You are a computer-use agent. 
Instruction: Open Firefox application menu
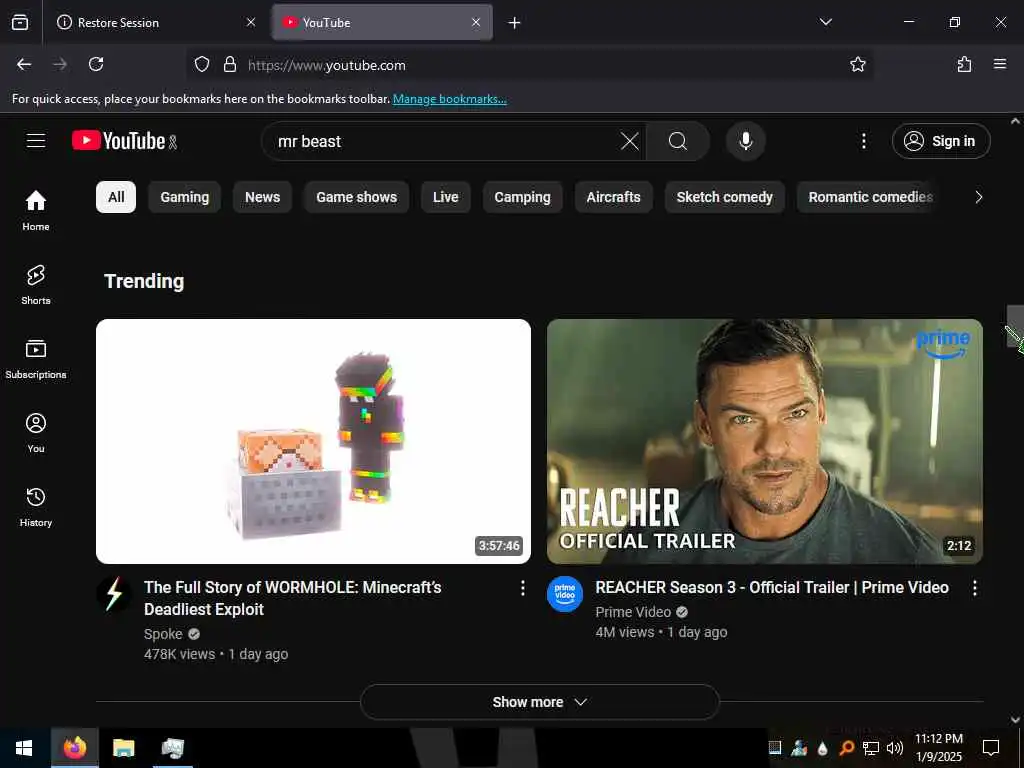pyautogui.click(x=1000, y=64)
